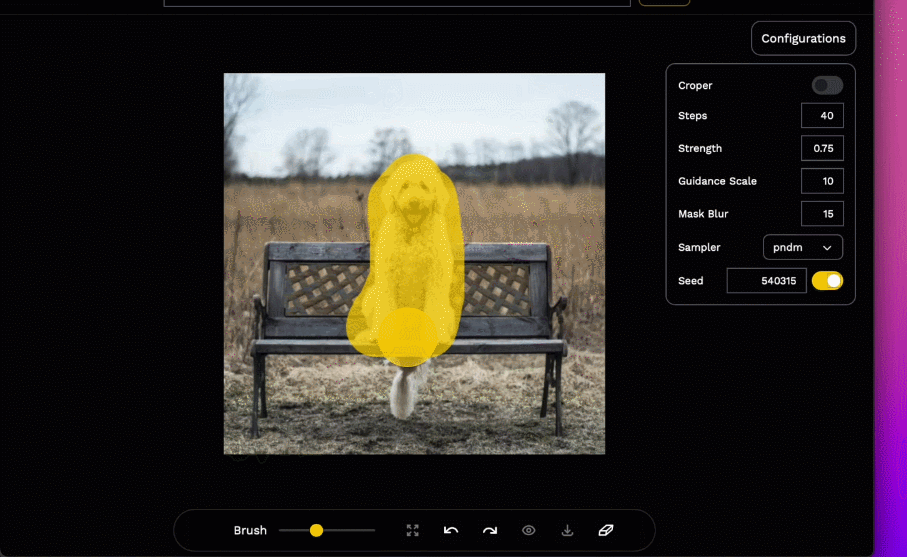907x557 pixels.
Task: Click the Seed number field
Action: 766,281
